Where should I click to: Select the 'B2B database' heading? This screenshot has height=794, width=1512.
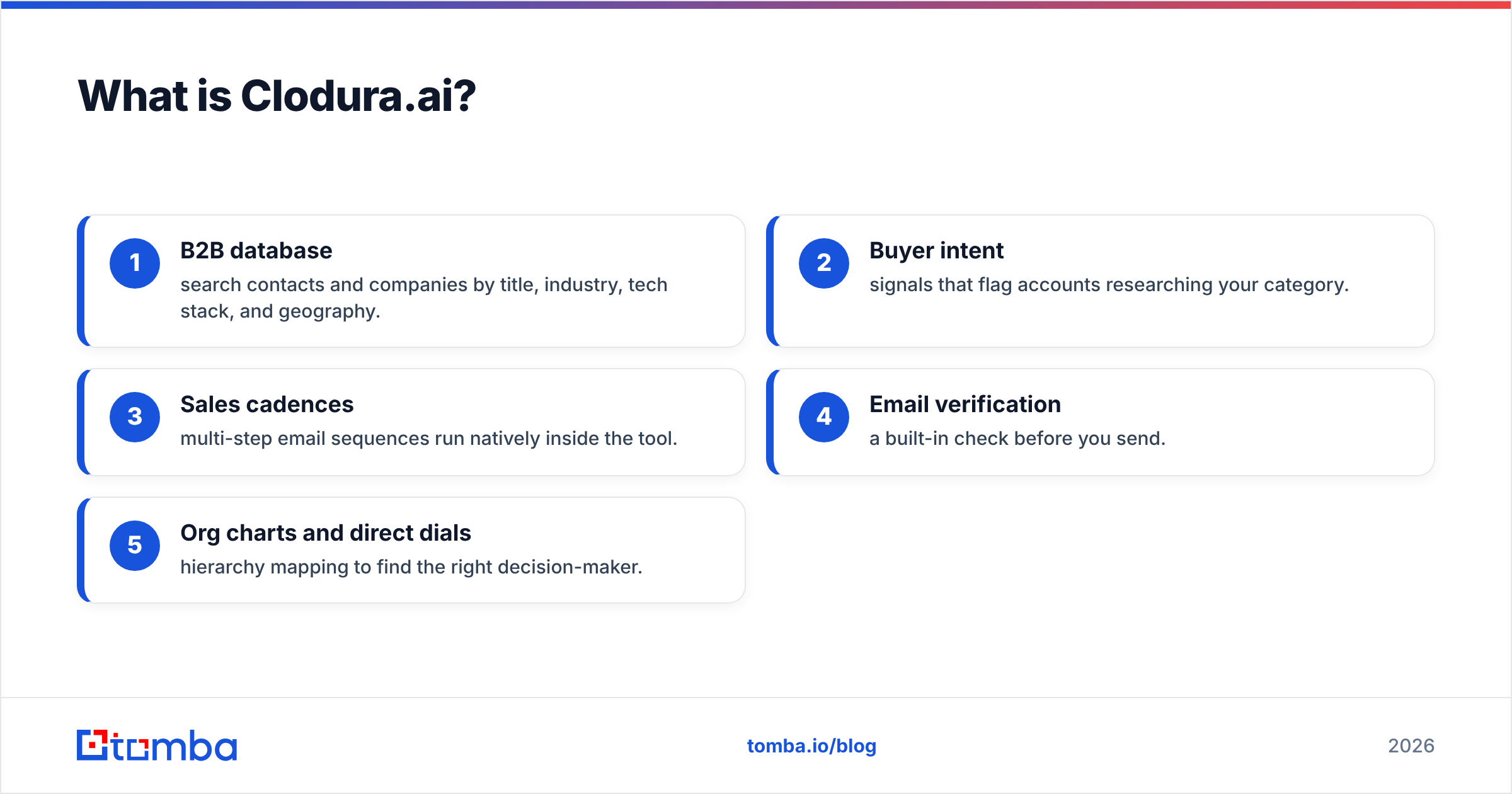tap(256, 251)
